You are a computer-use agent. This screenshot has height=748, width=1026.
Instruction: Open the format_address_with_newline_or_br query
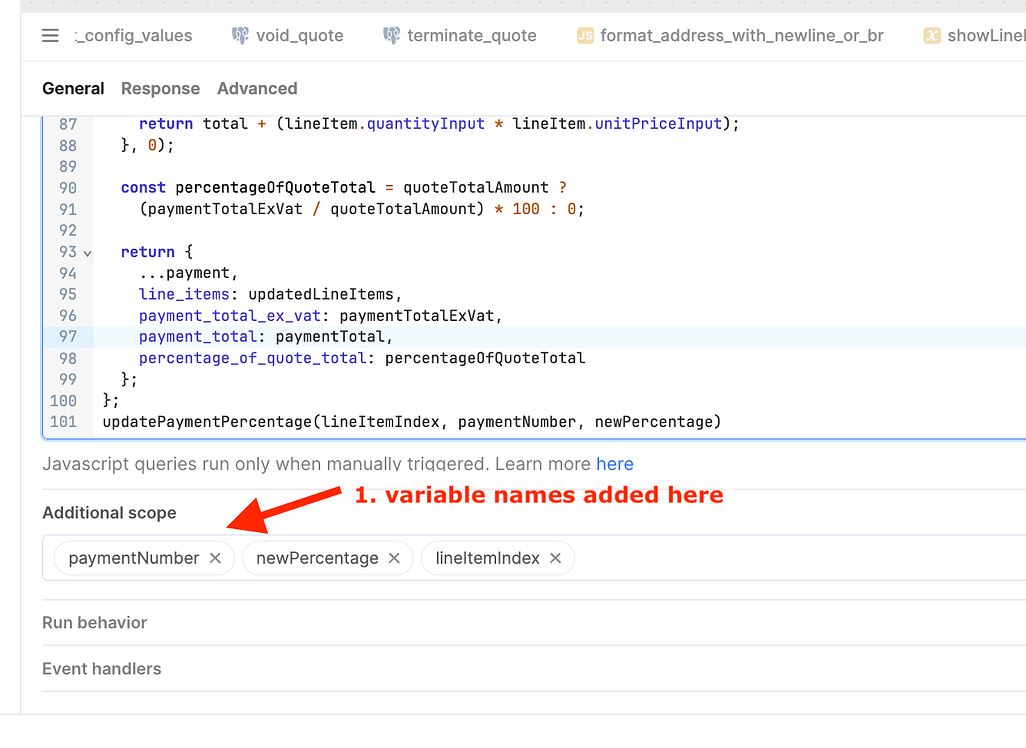(740, 35)
